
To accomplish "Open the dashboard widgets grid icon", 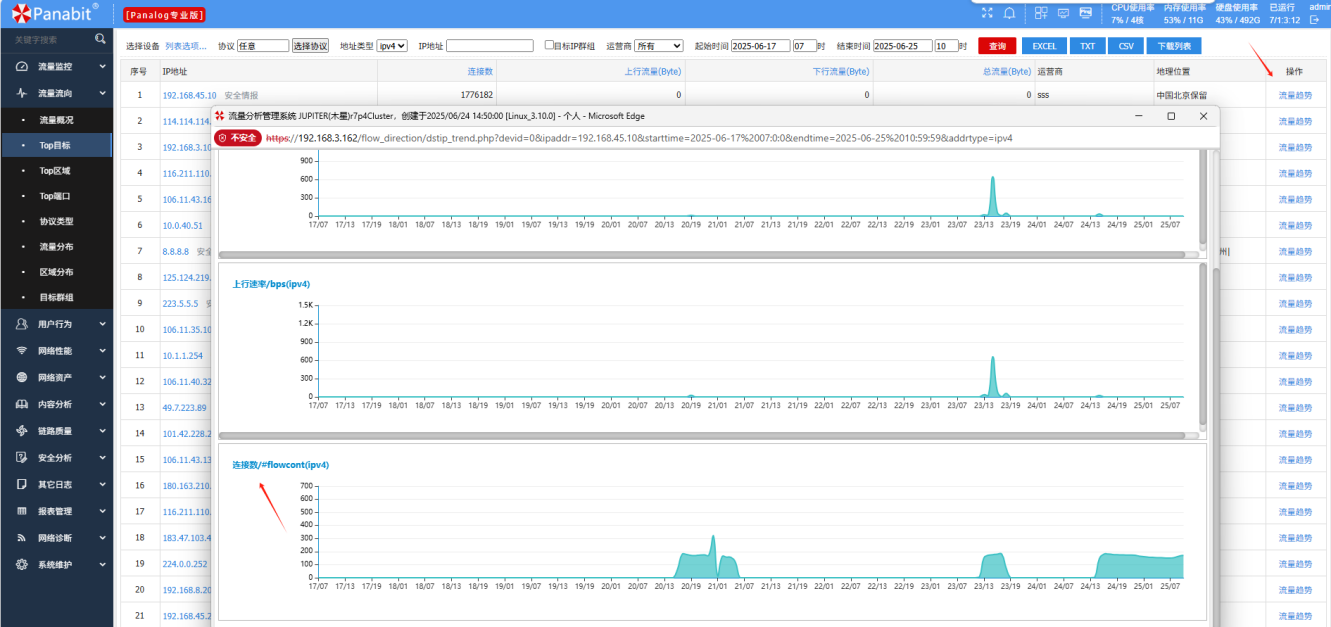I will click(1040, 13).
